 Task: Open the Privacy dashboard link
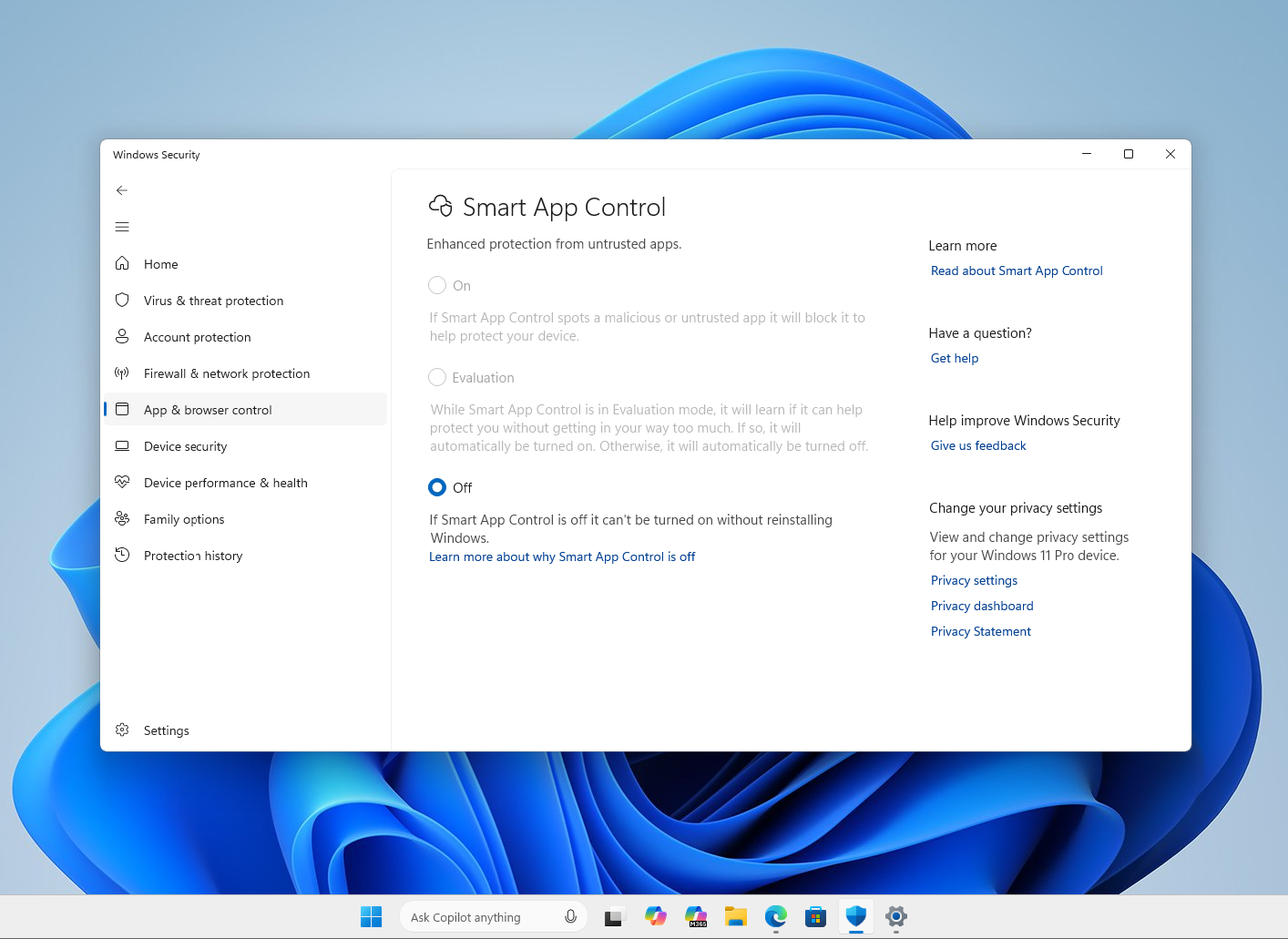[x=982, y=606]
